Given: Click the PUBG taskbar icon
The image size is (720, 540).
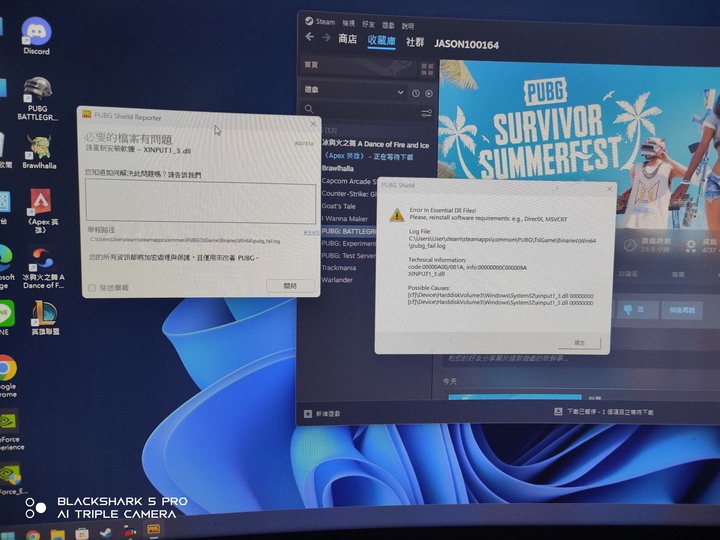Looking at the screenshot, I should click(x=153, y=530).
